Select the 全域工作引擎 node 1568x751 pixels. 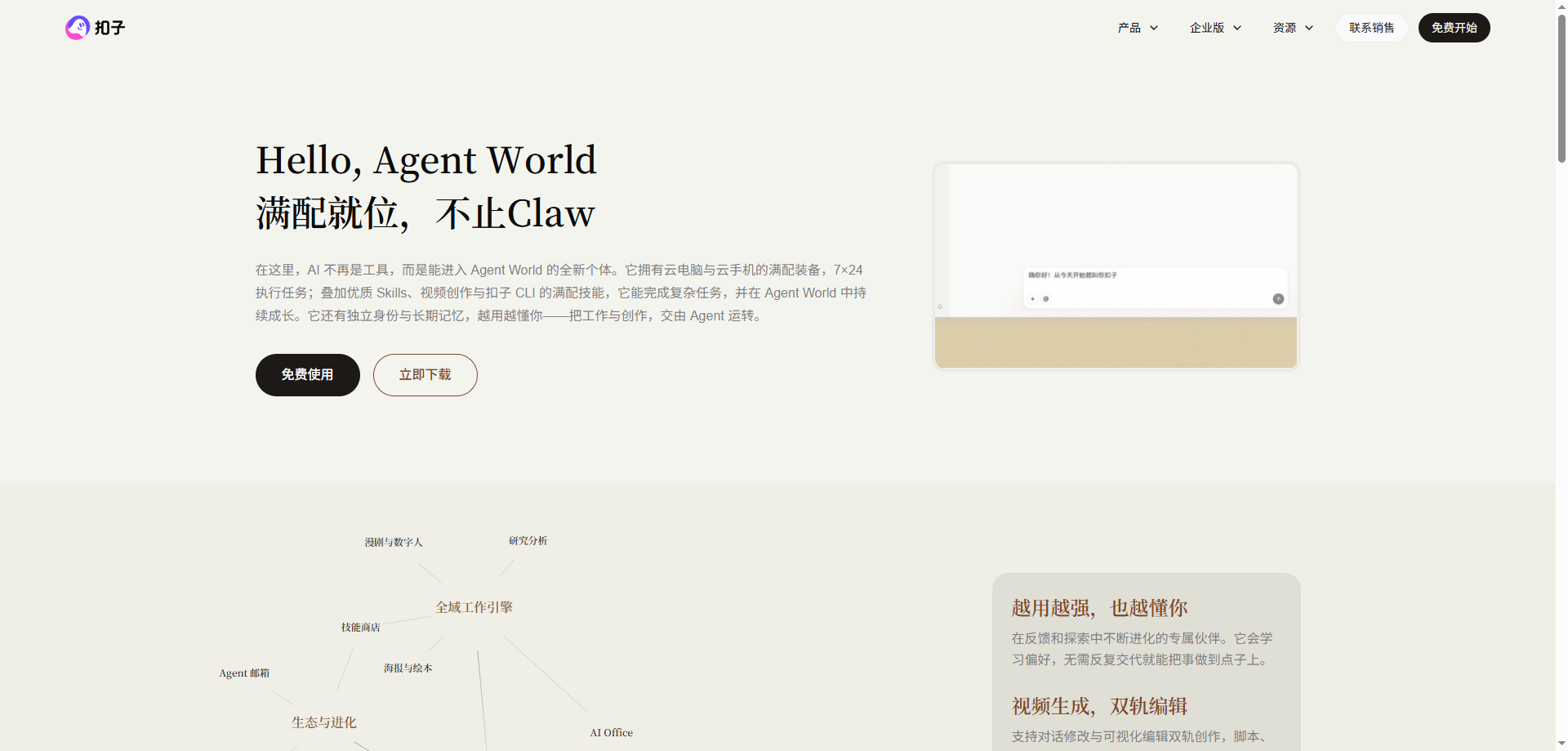(474, 607)
